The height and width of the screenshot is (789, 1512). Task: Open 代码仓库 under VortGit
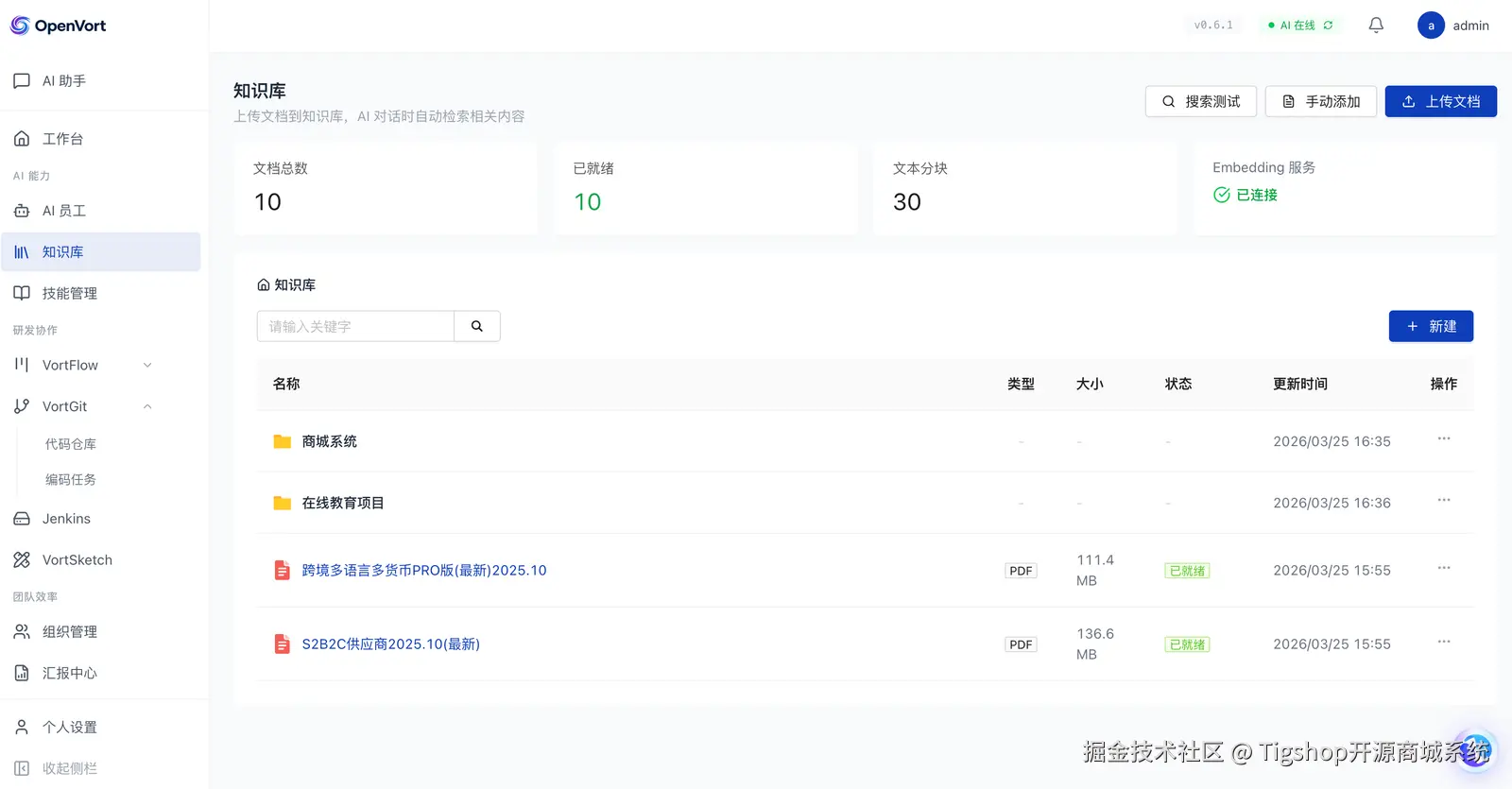click(71, 444)
